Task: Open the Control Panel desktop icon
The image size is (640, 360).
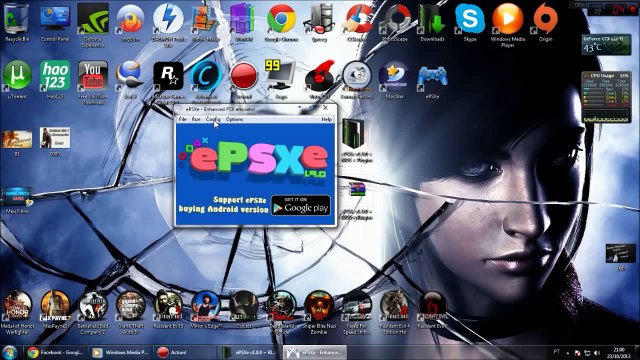Action: [x=55, y=22]
